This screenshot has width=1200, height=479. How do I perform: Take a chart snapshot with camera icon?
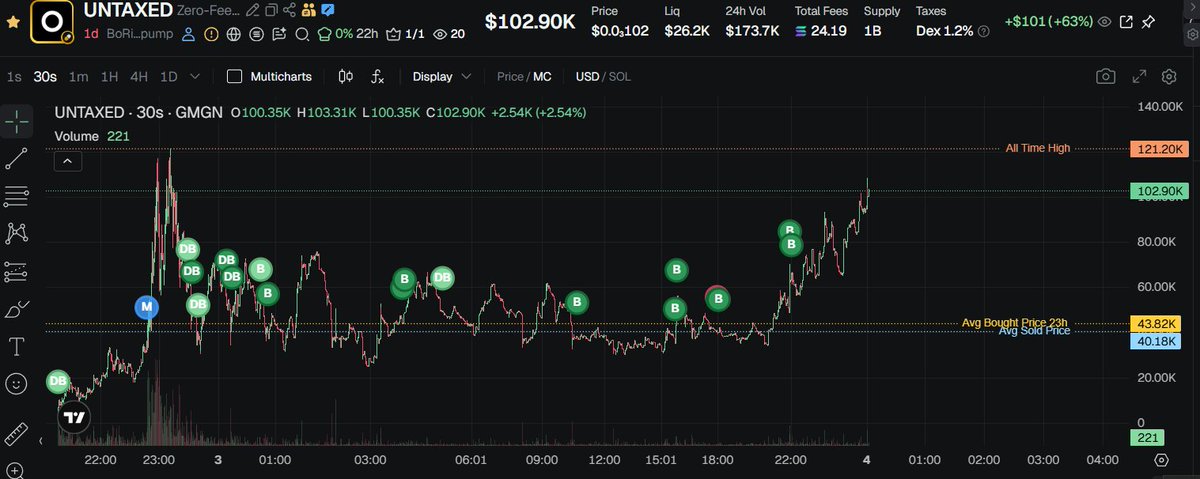point(1105,76)
